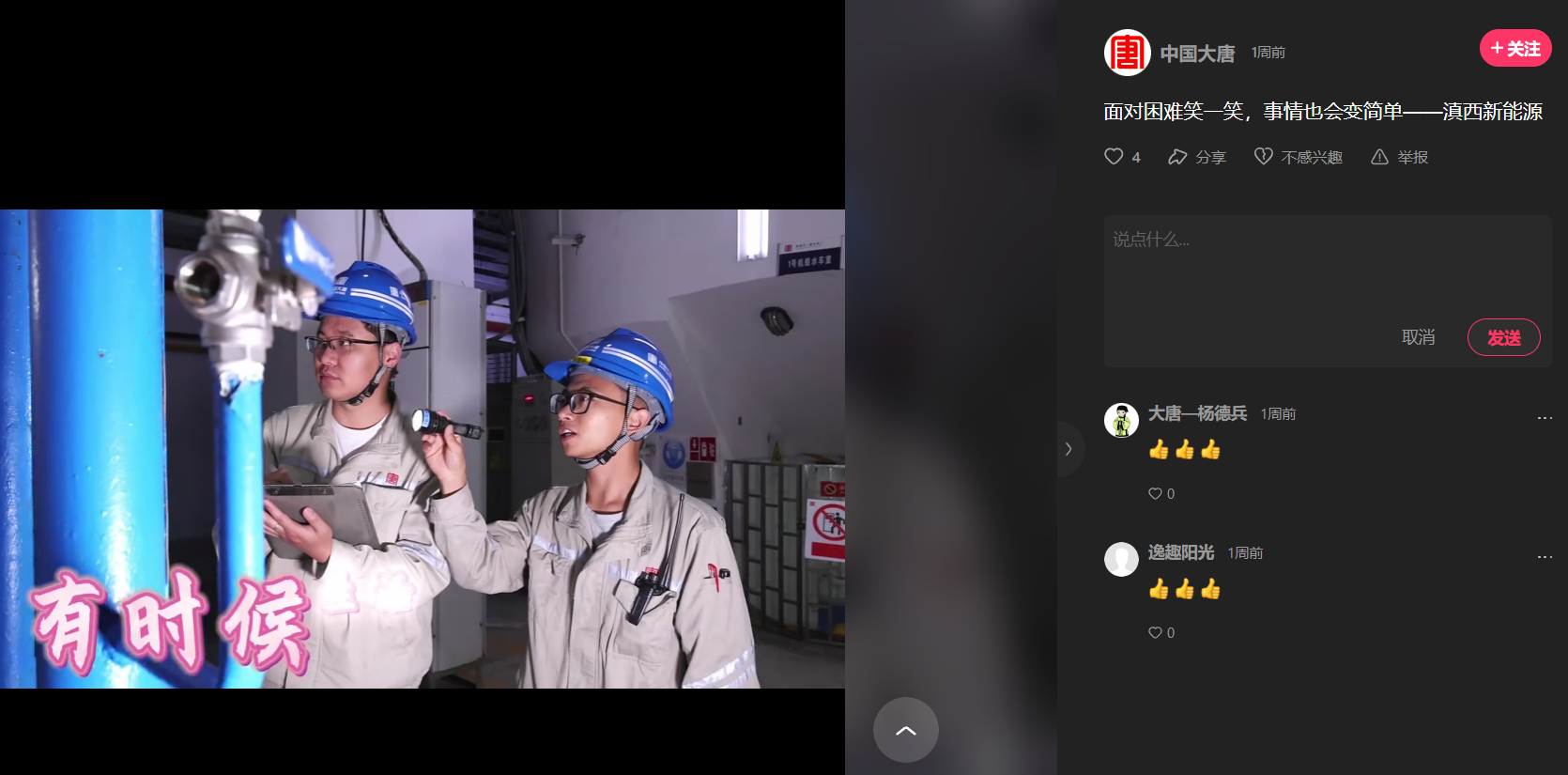Screen dimensions: 1568x775
Task: Open more options for 大唐—杨德兵's comment
Action: click(1545, 418)
